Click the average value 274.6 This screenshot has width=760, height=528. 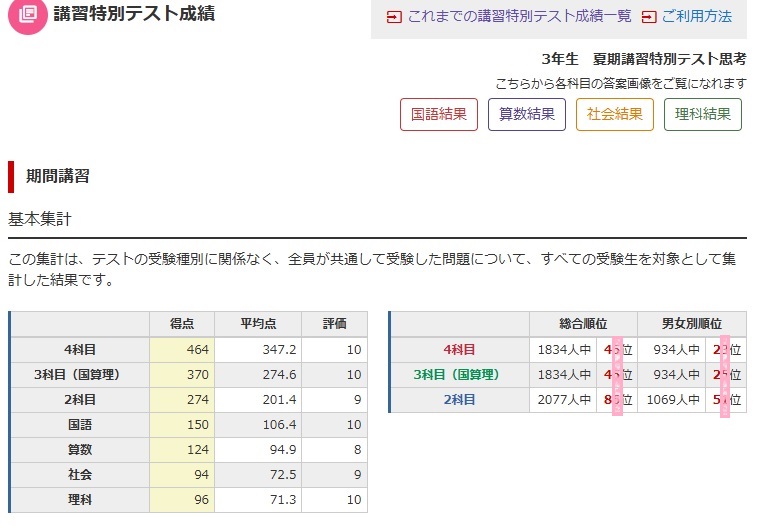[x=279, y=375]
